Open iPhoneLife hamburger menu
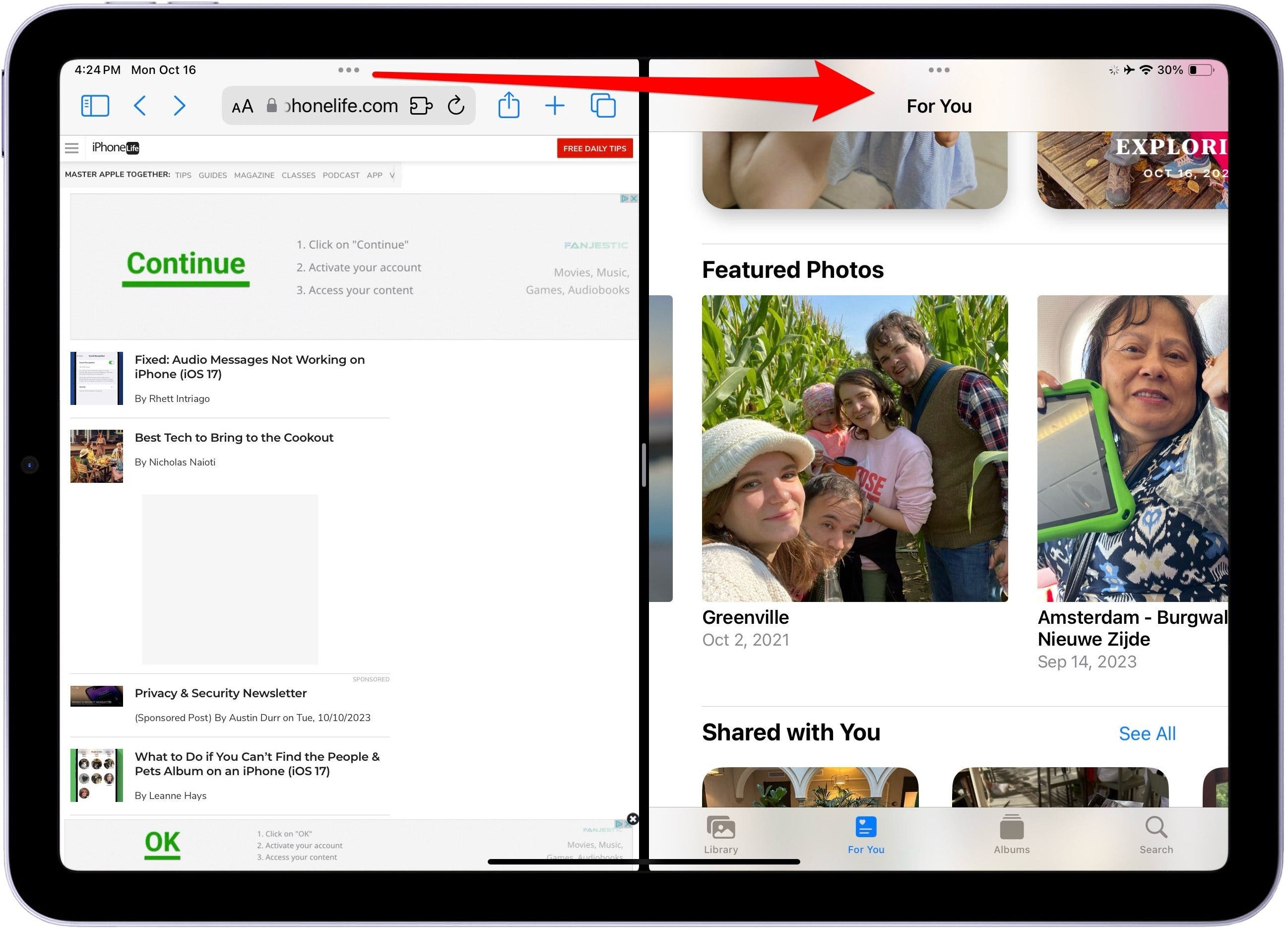1288x930 pixels. point(71,149)
